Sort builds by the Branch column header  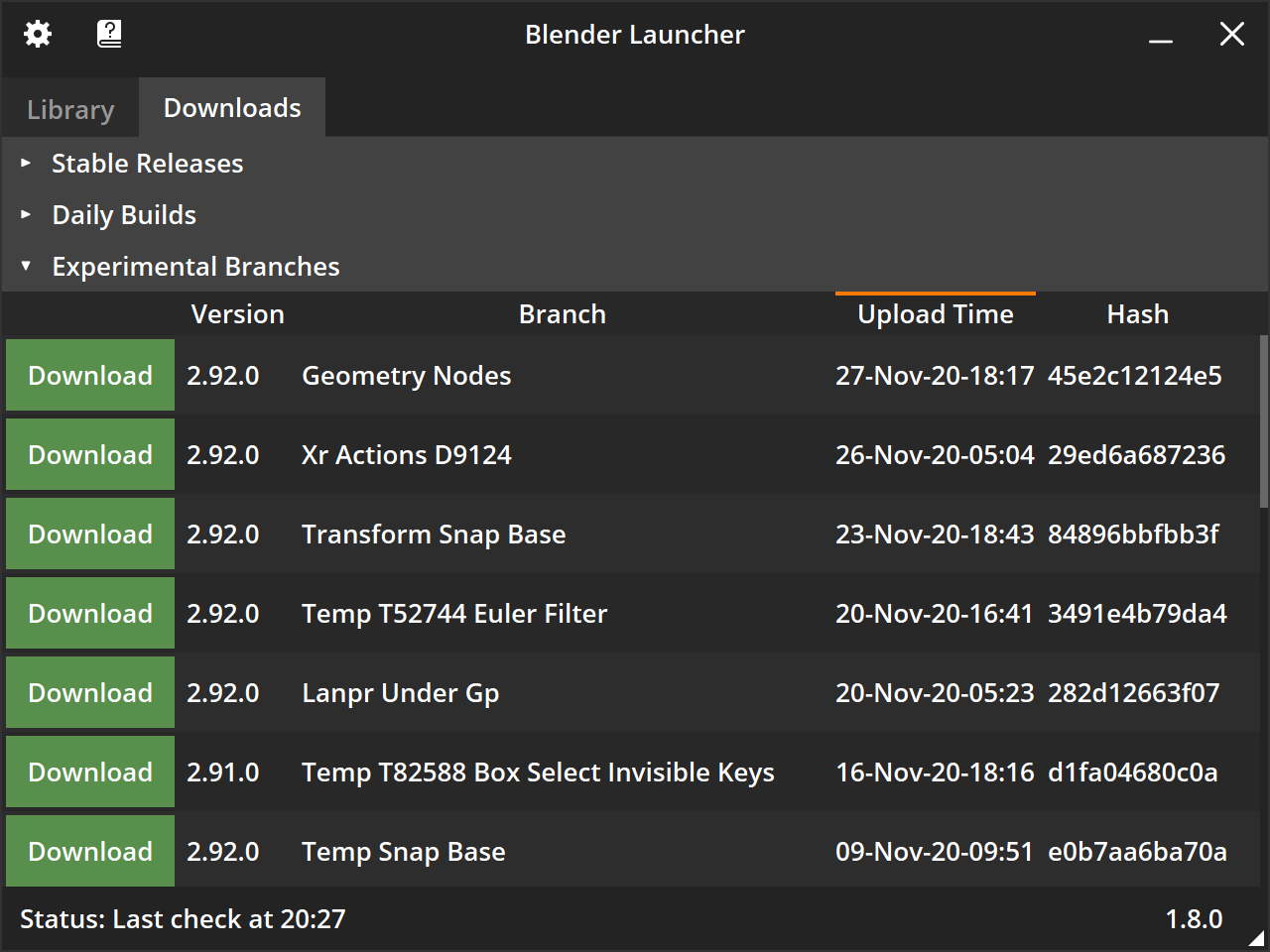(563, 314)
